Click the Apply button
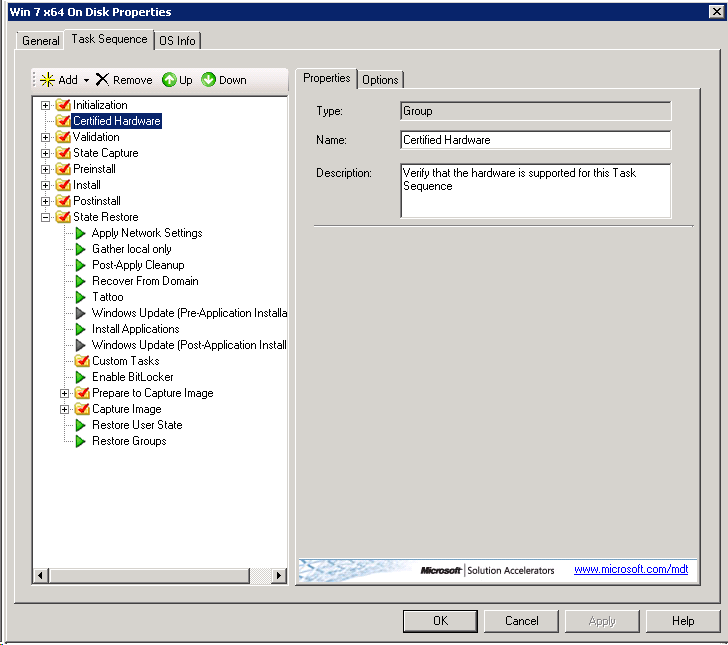 [x=602, y=621]
